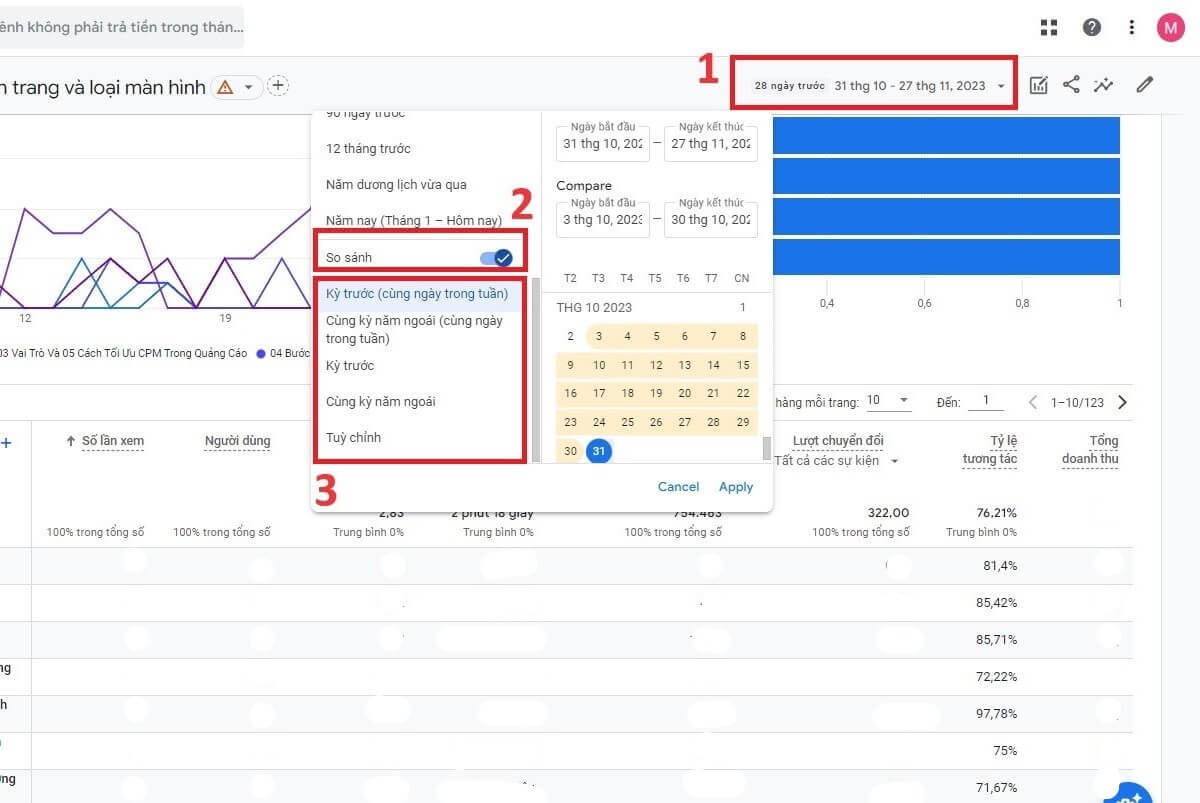Open the rows-per-page 10 dropdown

888,401
